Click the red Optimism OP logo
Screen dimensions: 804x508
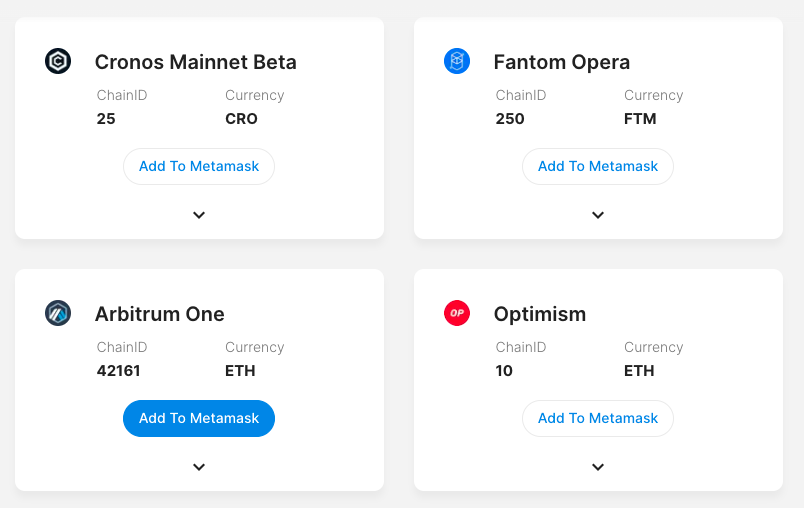457,313
